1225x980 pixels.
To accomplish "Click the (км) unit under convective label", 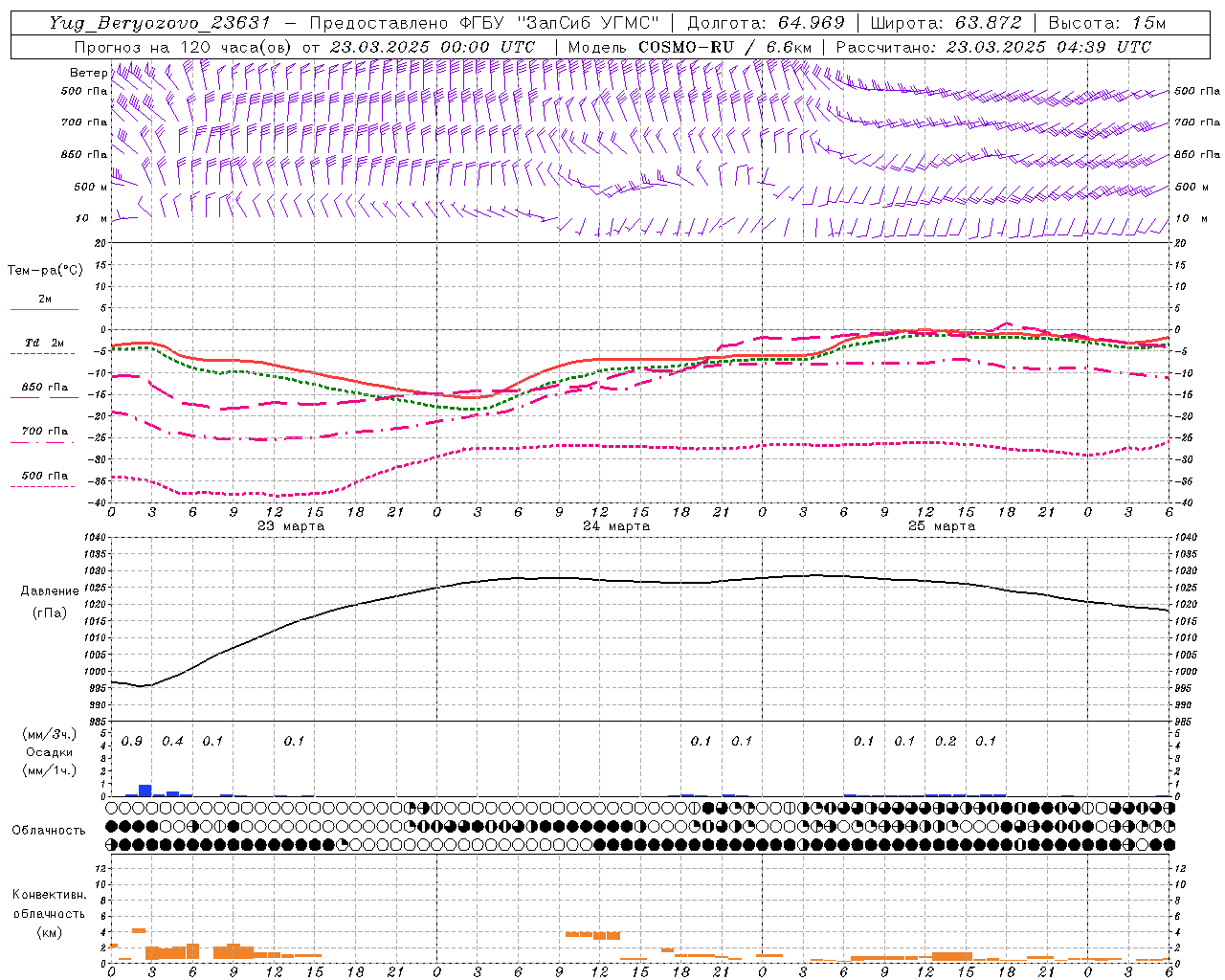I will coord(50,932).
